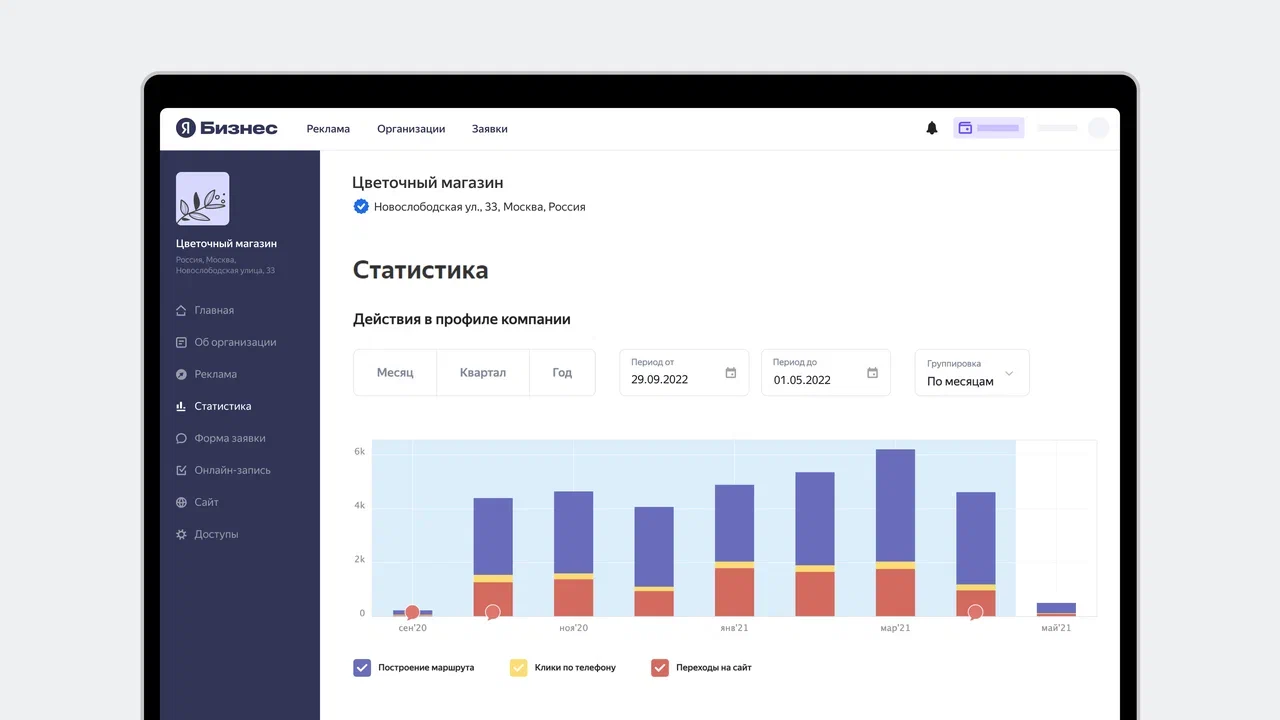Click the Онлайн-запись sidebar icon

coord(181,470)
